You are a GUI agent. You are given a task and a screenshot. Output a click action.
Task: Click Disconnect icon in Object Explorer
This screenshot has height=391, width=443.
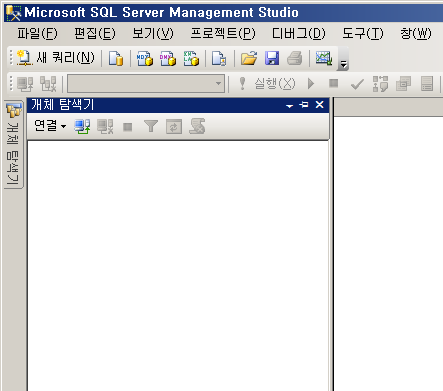pos(105,127)
